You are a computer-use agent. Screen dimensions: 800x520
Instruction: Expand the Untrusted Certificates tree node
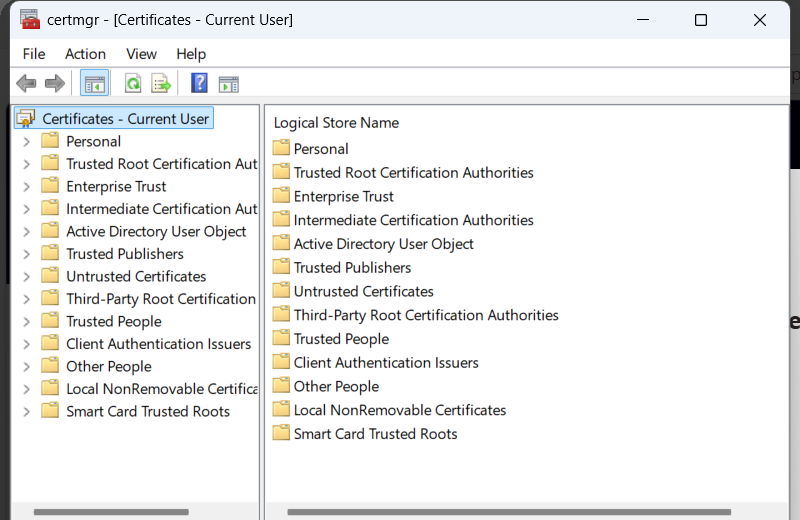pyautogui.click(x=27, y=276)
